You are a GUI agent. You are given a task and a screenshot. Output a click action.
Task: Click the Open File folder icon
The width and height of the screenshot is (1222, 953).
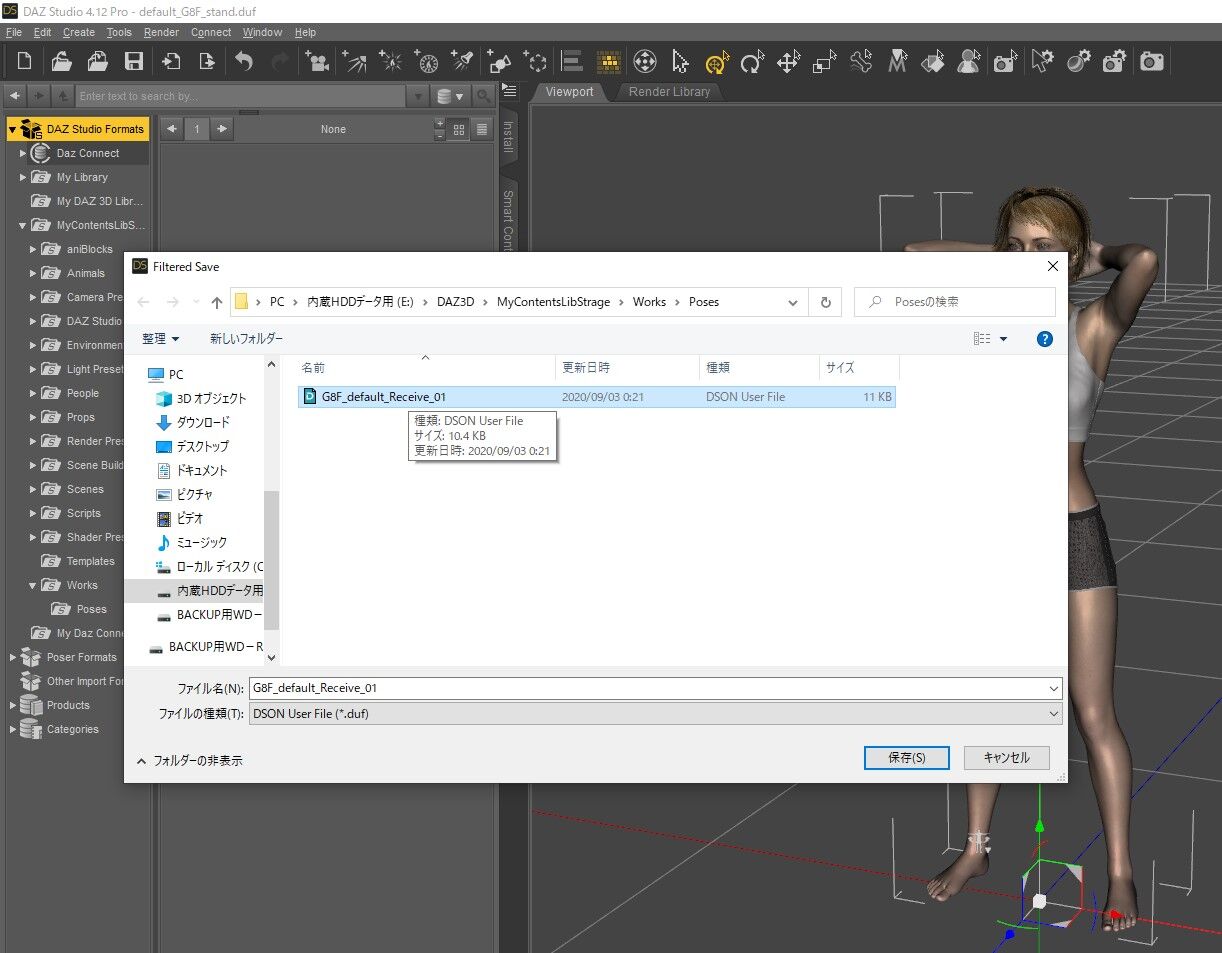61,62
